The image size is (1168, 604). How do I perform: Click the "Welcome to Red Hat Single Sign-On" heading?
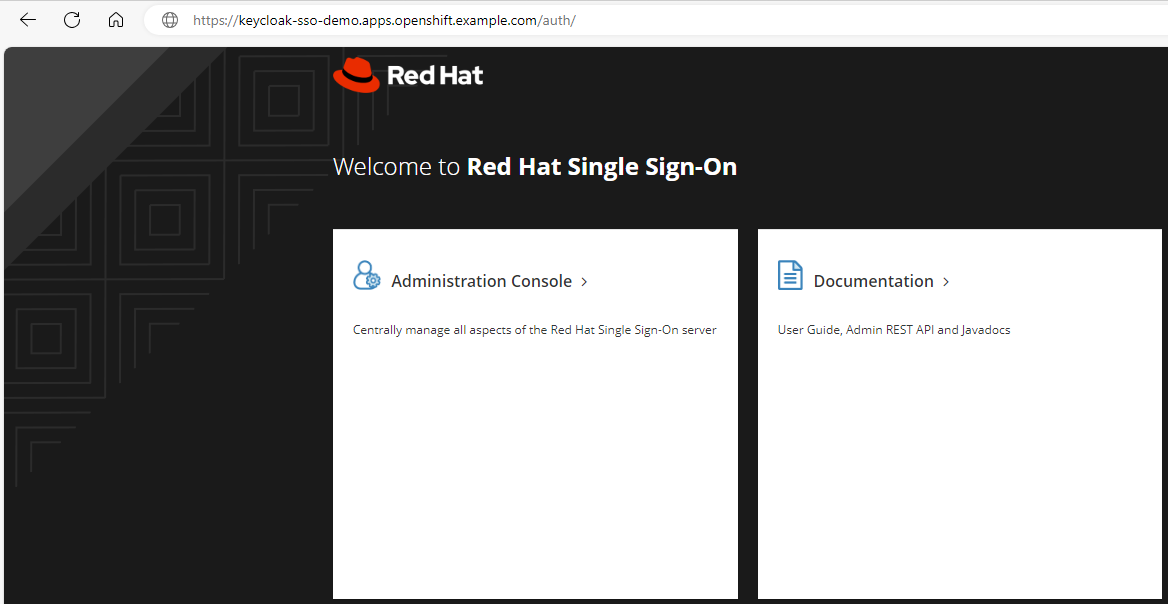[x=535, y=167]
